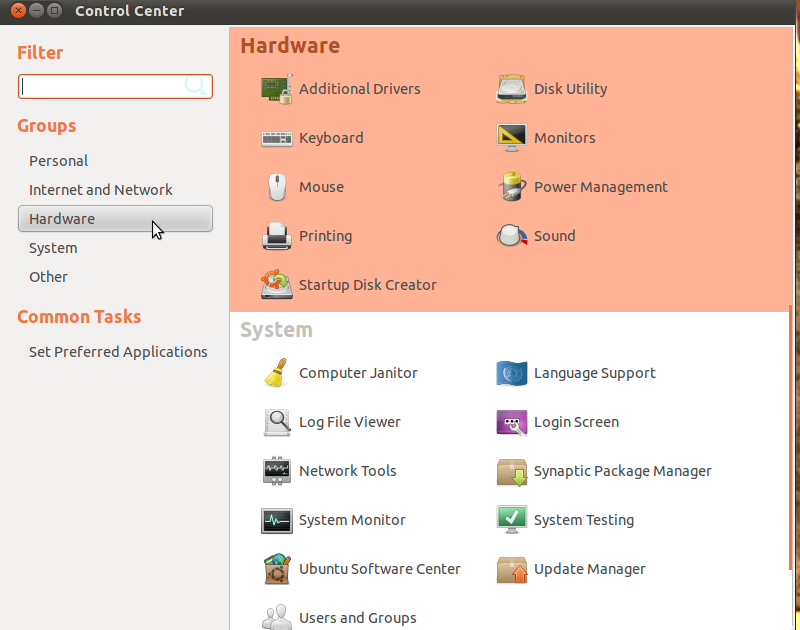The image size is (800, 630).
Task: Click the vertical scrollbar on the right
Action: 790,438
